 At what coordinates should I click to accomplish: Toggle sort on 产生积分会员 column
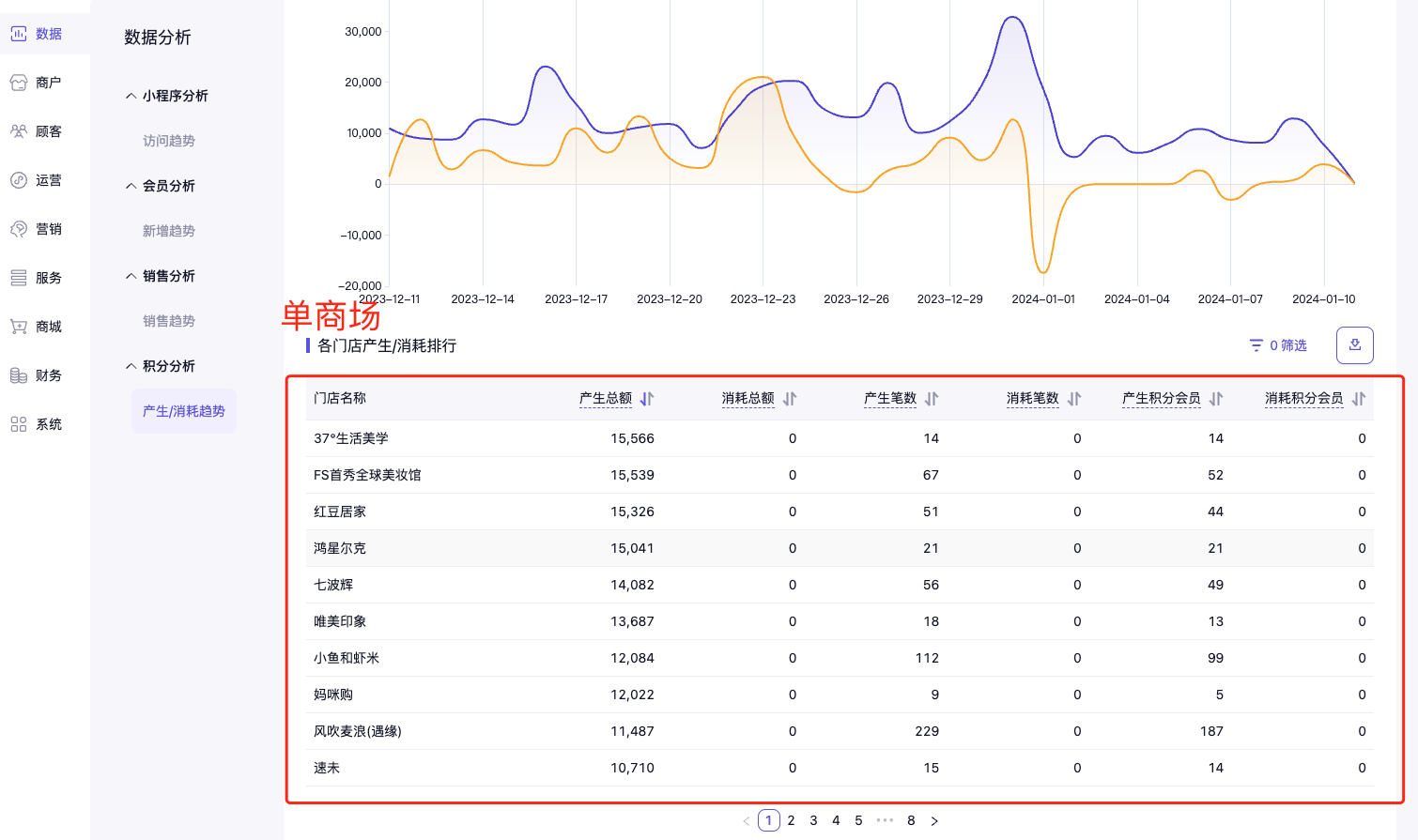click(1216, 399)
